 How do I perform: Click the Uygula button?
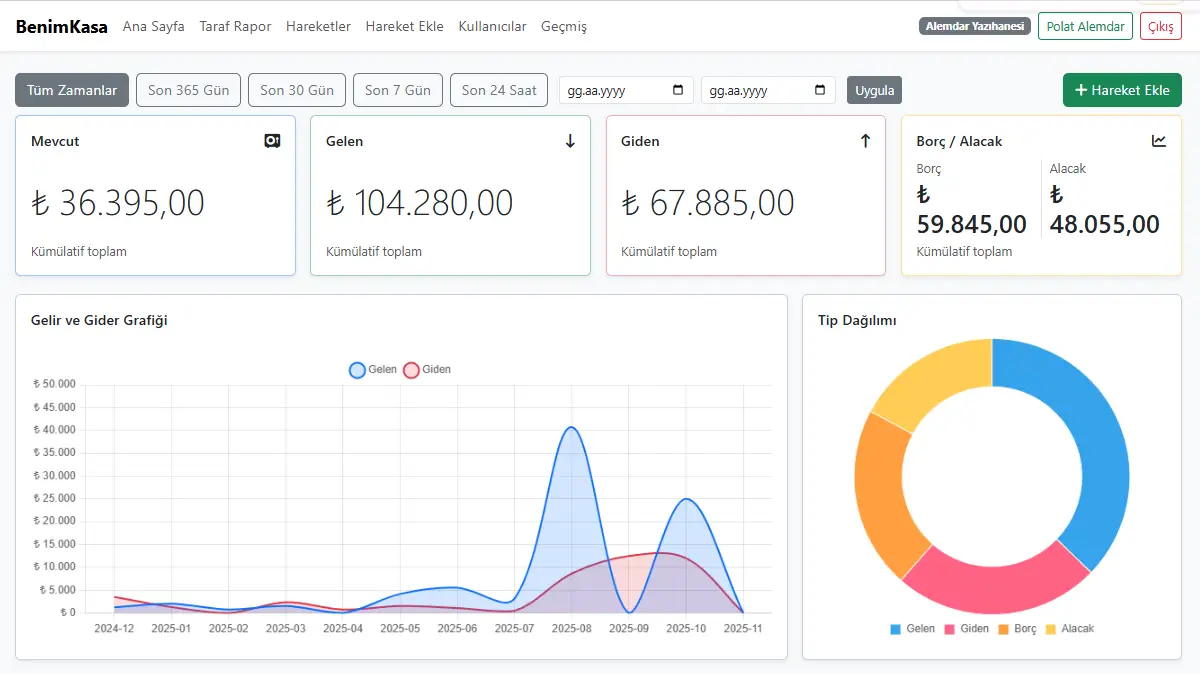pyautogui.click(x=874, y=90)
